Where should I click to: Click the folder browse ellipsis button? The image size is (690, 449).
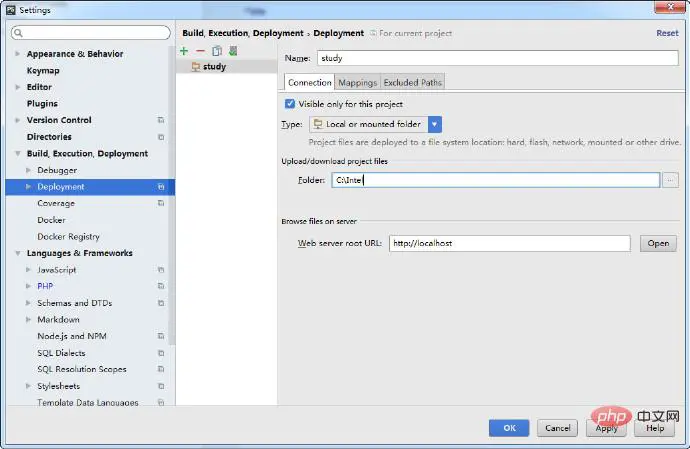[x=670, y=180]
